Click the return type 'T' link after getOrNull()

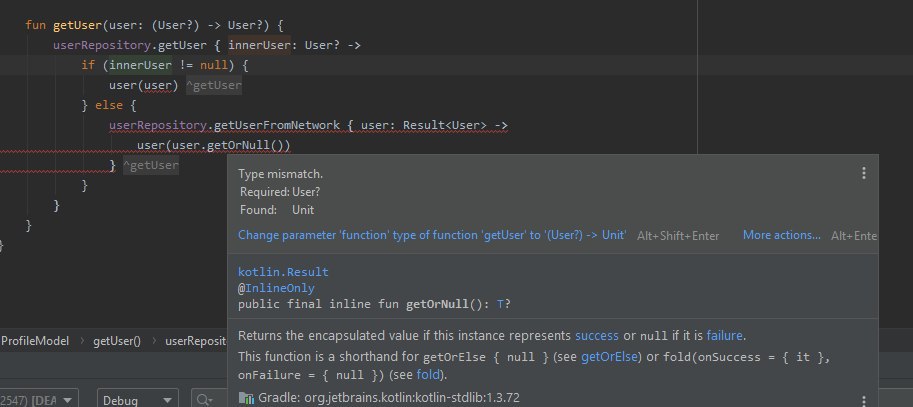(500, 304)
